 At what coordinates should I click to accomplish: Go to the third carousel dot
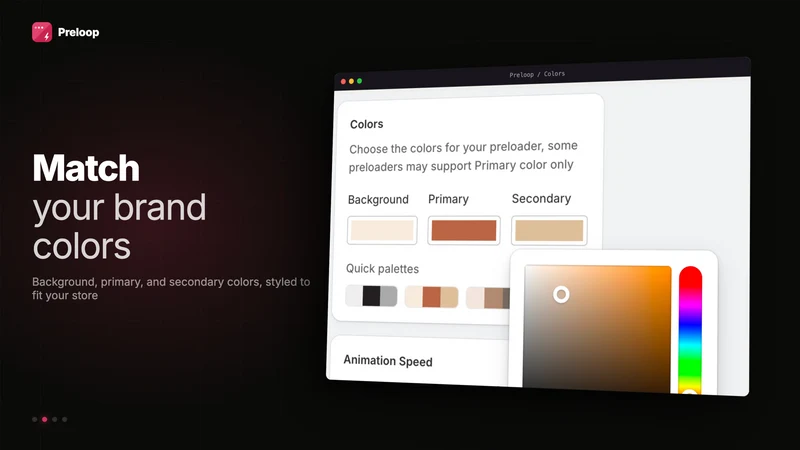coord(55,419)
